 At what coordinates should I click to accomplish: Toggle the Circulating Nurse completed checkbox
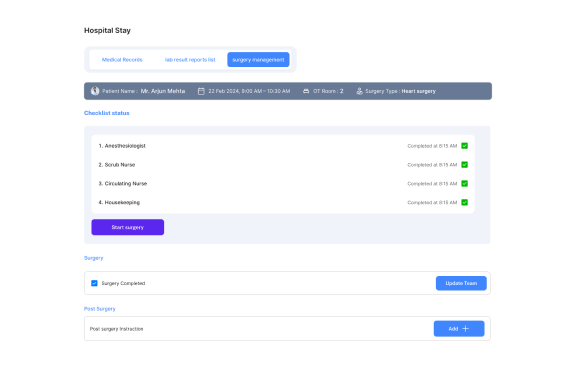coord(464,183)
